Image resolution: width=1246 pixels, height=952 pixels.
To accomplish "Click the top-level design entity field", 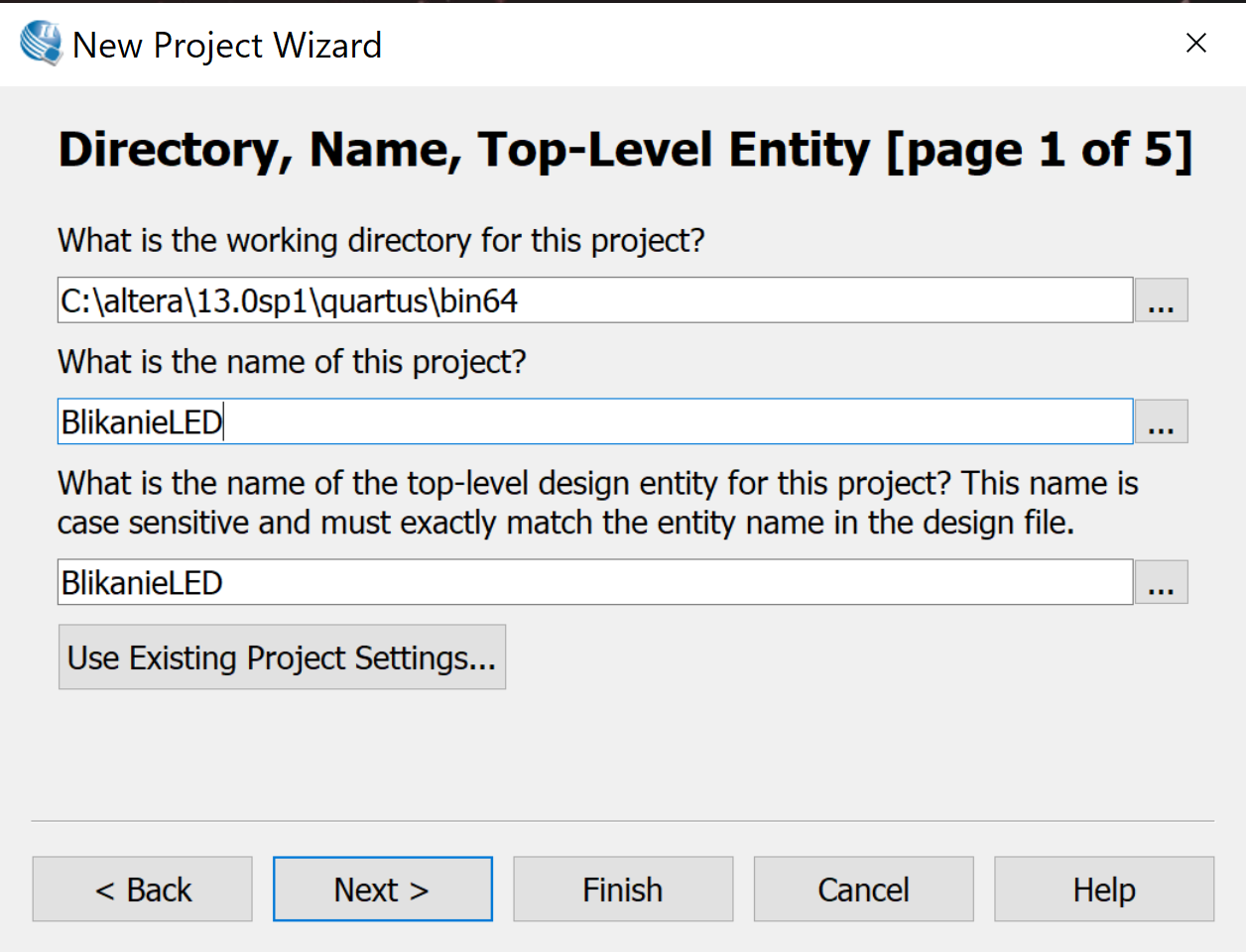I will coord(595,583).
